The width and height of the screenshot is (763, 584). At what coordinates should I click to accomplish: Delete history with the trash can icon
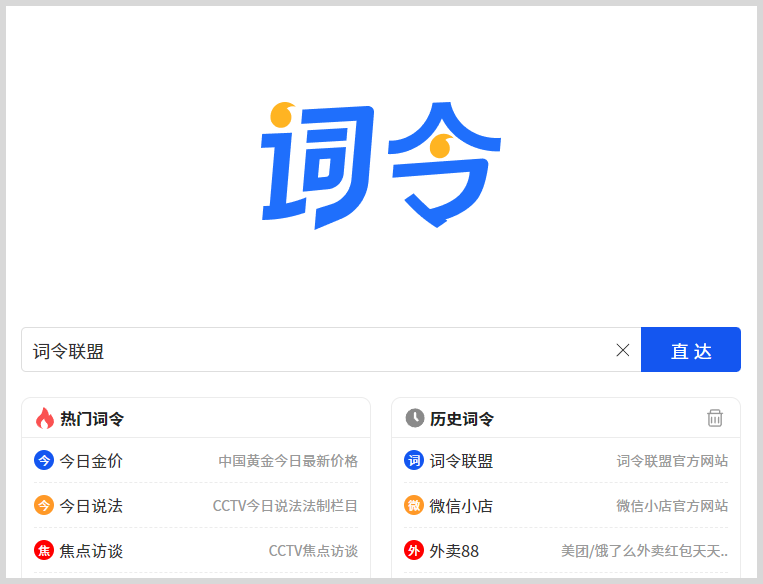(714, 418)
